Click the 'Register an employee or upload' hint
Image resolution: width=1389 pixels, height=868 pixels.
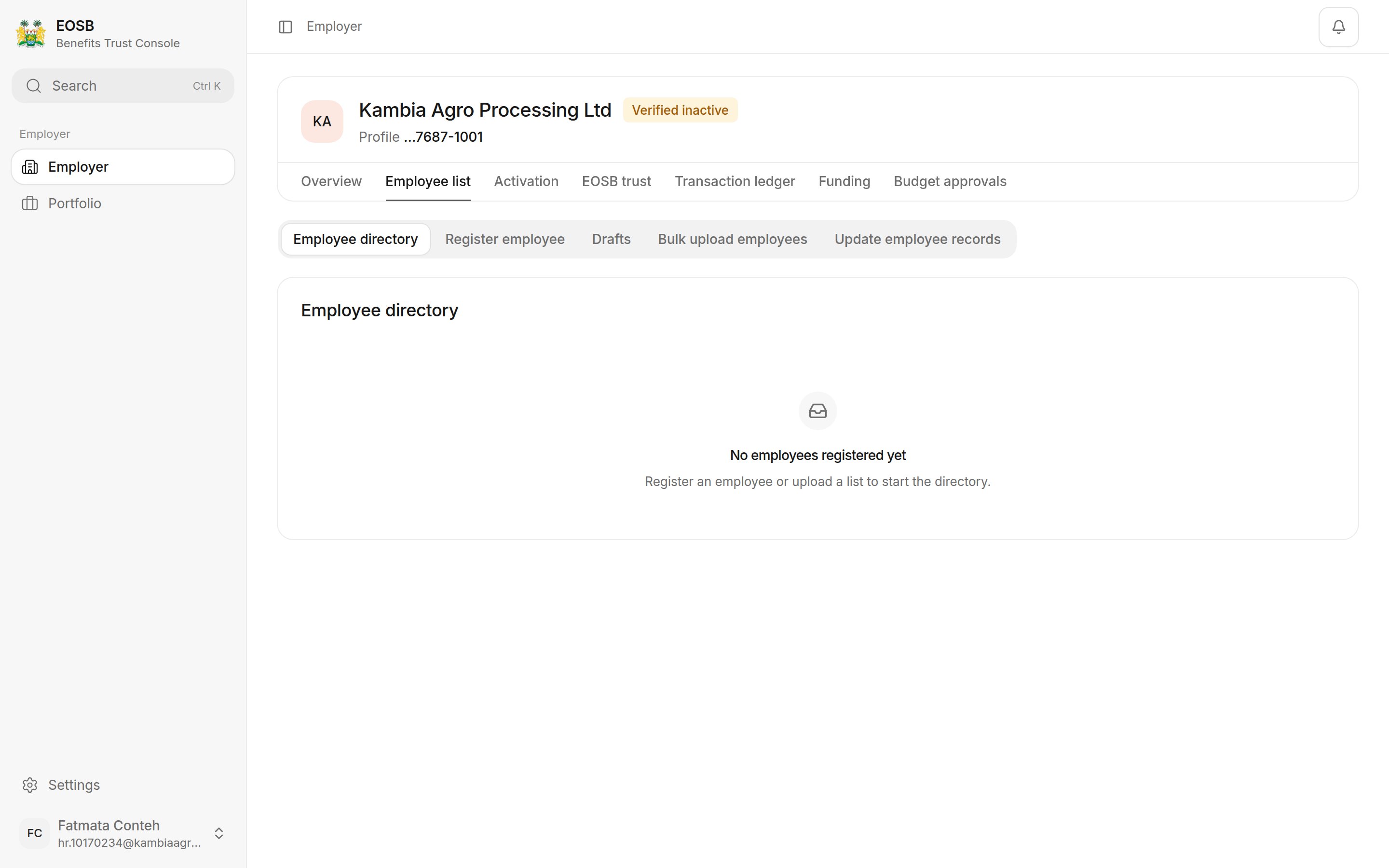tap(817, 482)
